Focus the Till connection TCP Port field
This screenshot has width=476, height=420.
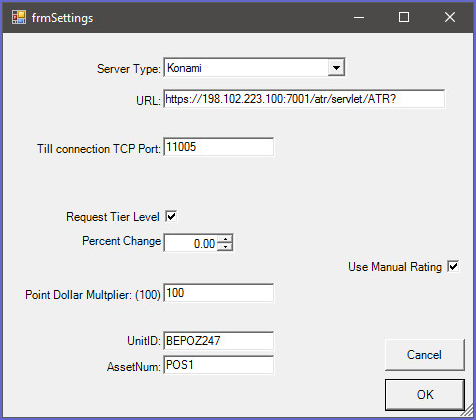[219, 147]
